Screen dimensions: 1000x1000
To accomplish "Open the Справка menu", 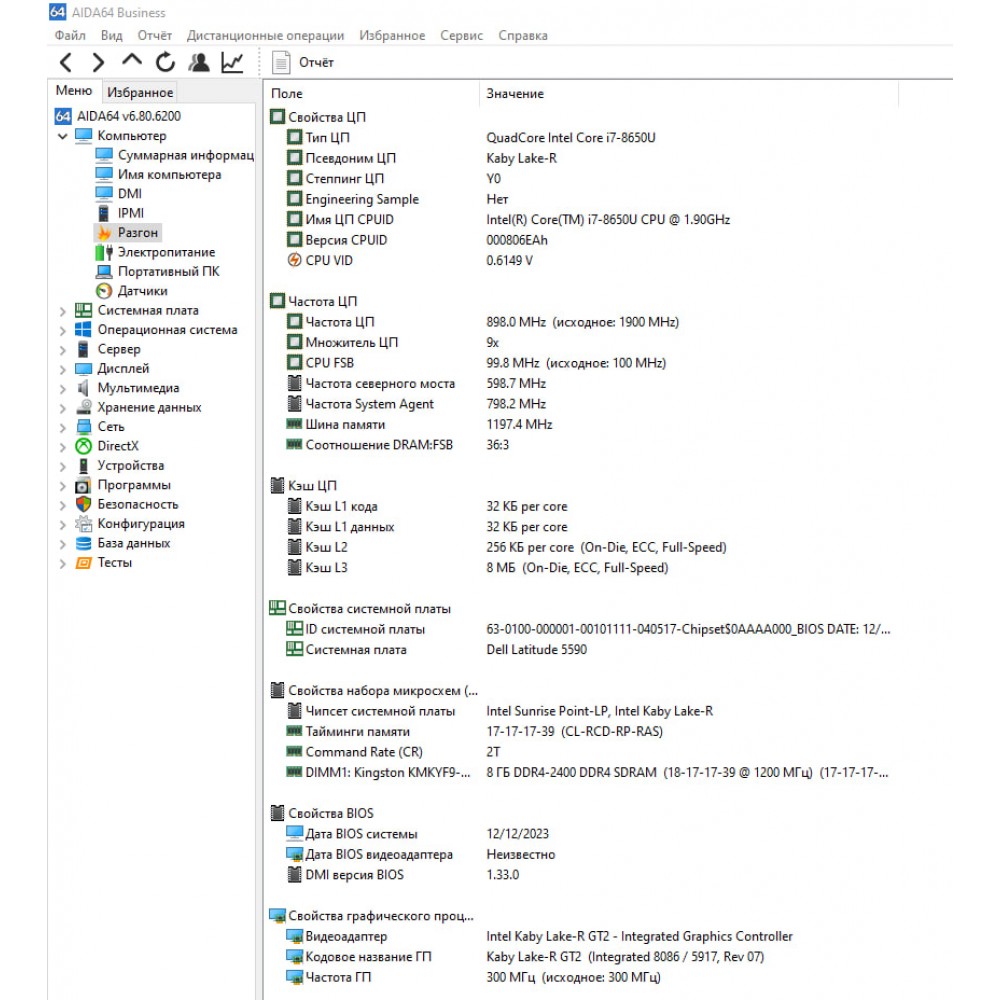I will pos(523,36).
